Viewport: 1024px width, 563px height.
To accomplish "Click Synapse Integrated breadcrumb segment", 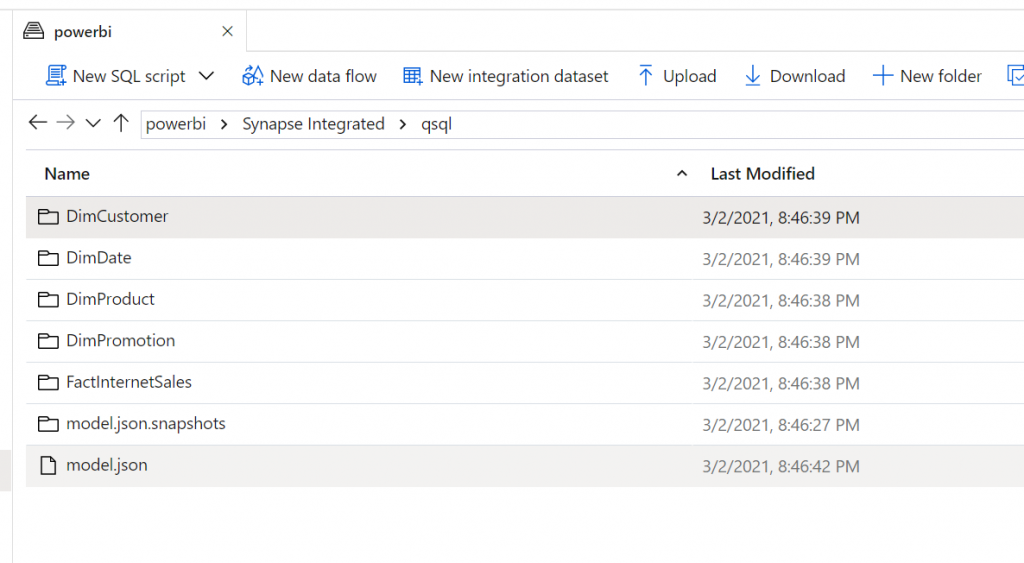I will point(313,124).
